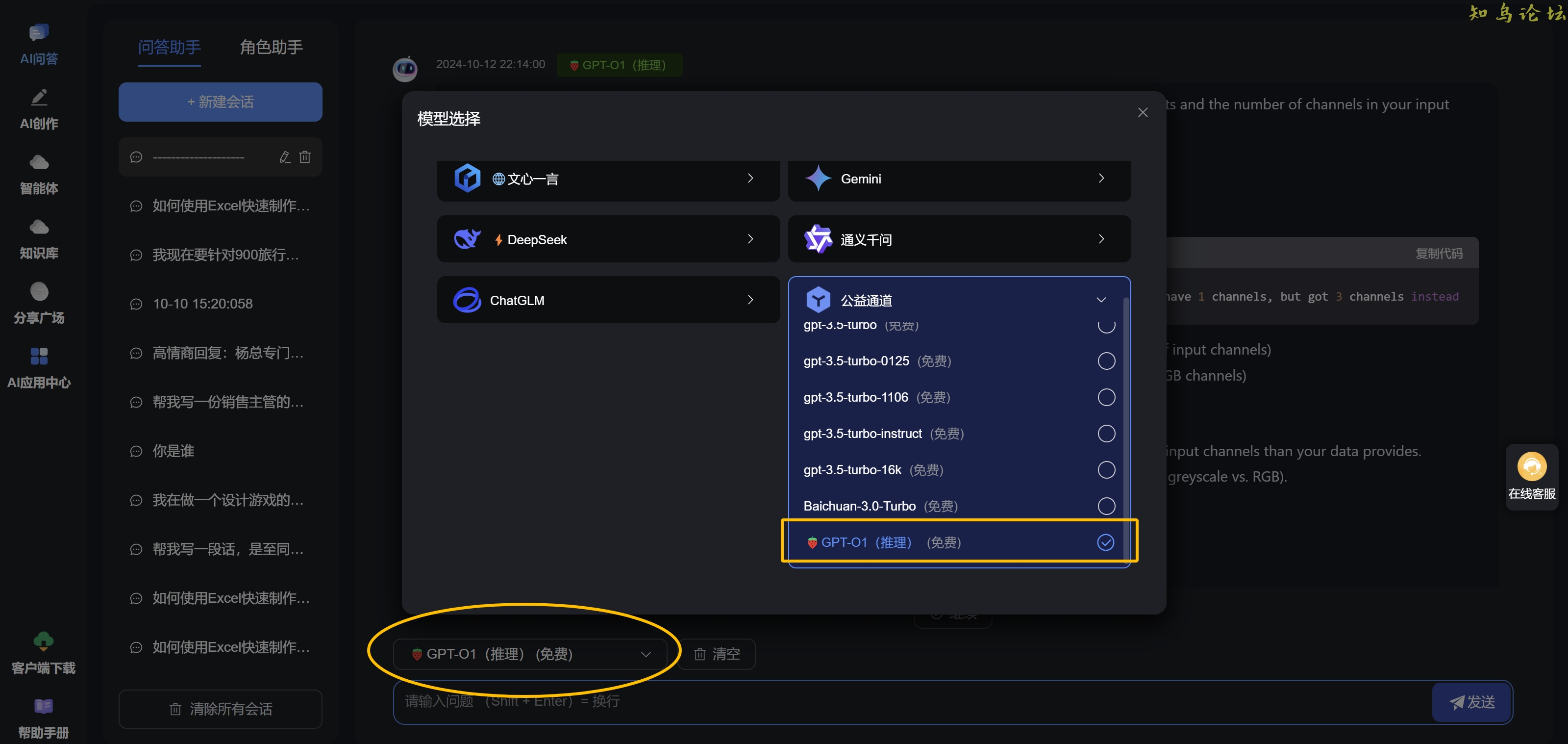Expand the 文心一言 model group chevron
The image size is (1568, 744).
750,179
